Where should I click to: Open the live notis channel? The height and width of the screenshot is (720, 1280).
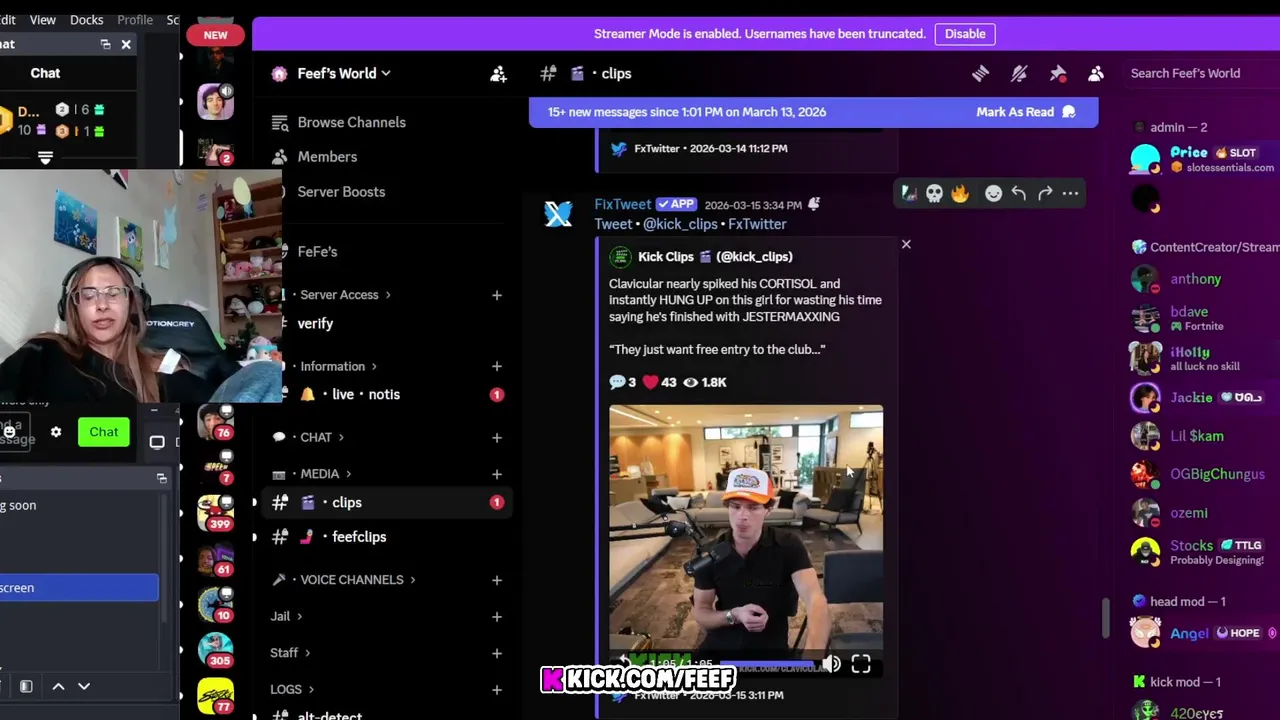pos(385,394)
